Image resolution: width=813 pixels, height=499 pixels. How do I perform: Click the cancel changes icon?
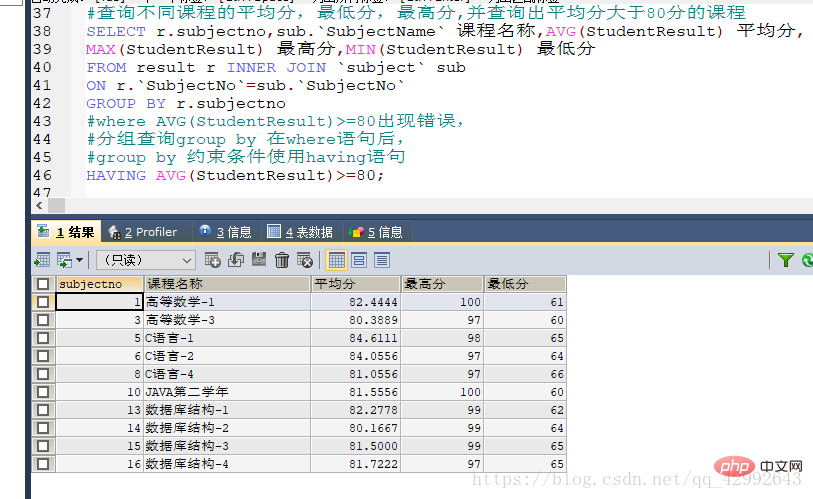(x=305, y=260)
